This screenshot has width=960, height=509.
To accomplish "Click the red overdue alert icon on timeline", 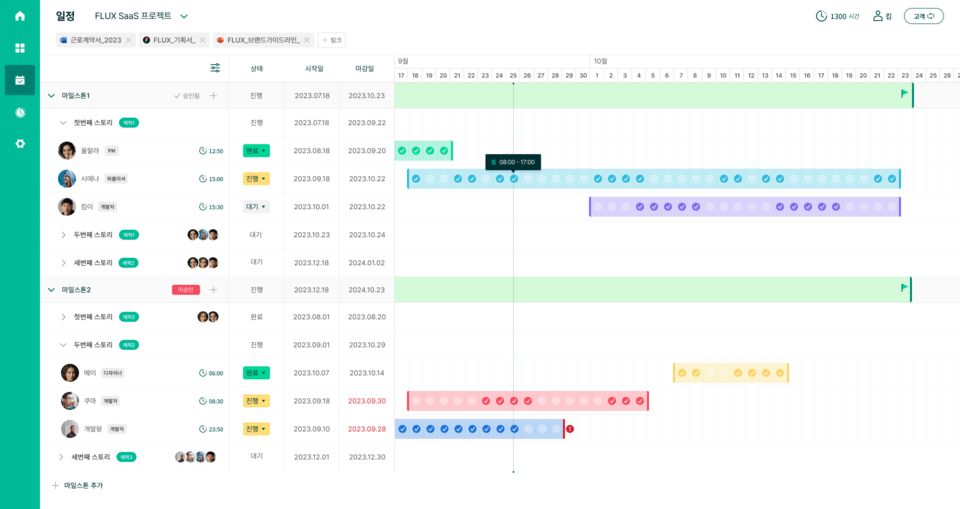I will (570, 429).
